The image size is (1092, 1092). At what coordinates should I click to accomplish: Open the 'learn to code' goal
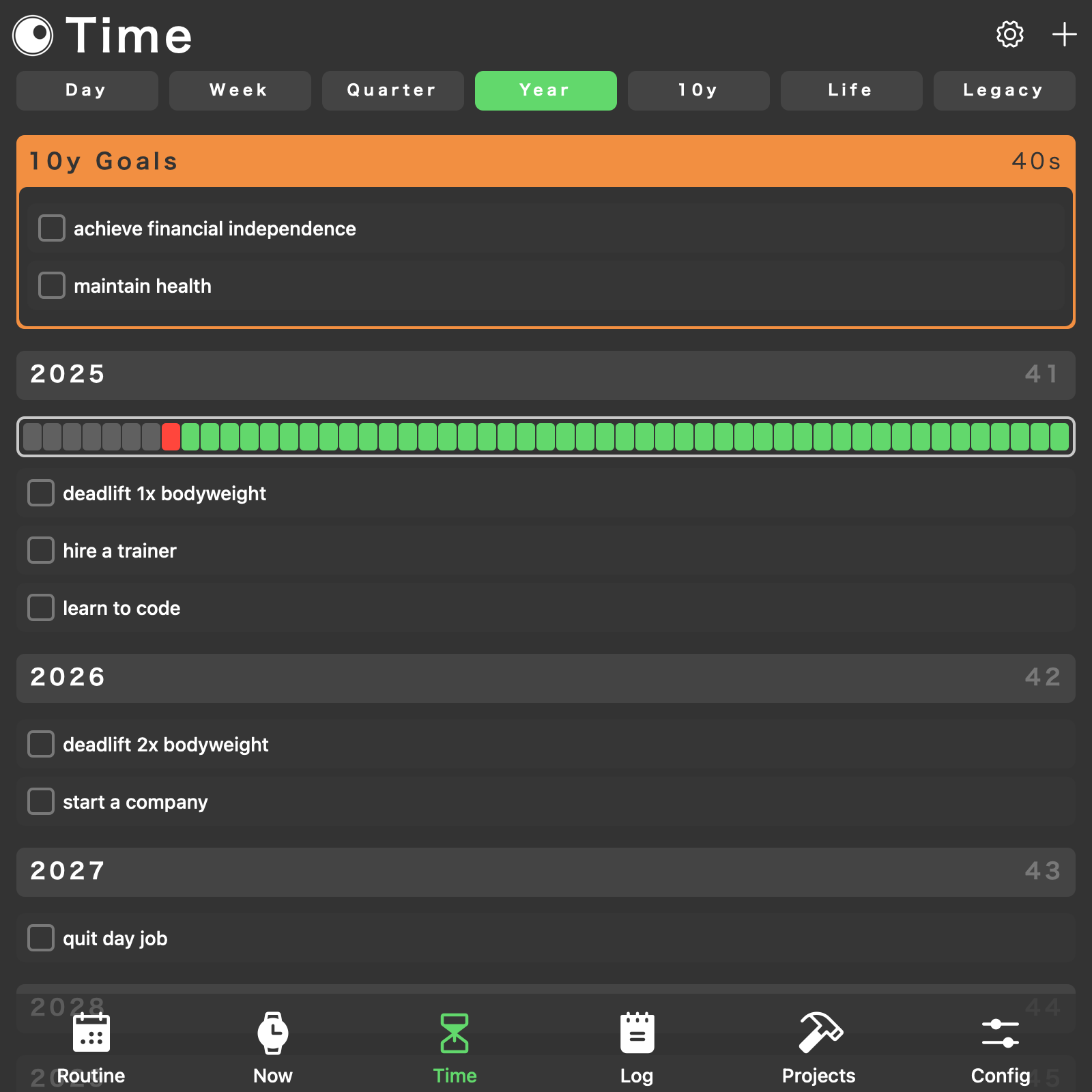coord(121,608)
